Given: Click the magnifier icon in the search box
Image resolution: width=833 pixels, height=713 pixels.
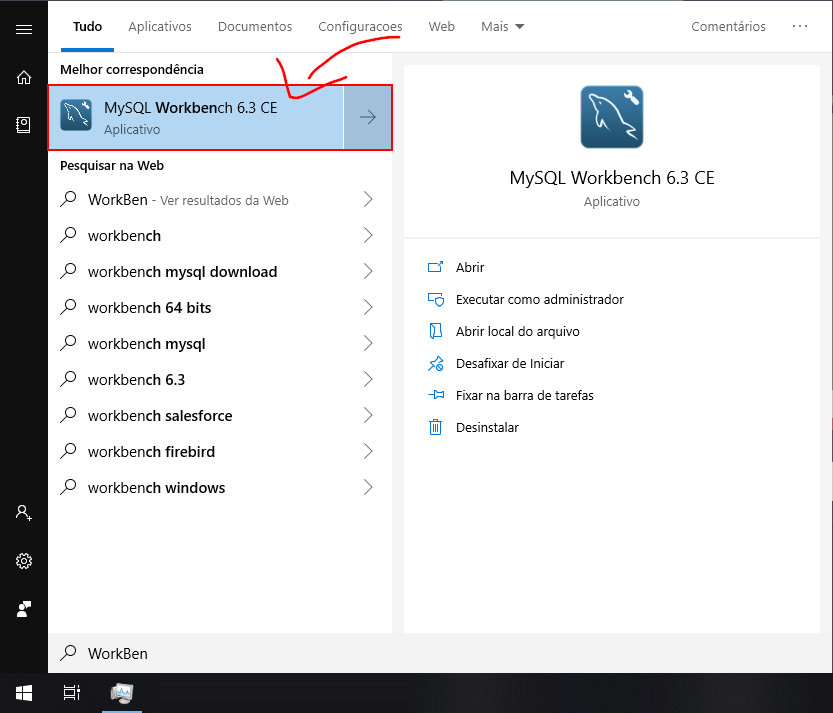Looking at the screenshot, I should 68,652.
